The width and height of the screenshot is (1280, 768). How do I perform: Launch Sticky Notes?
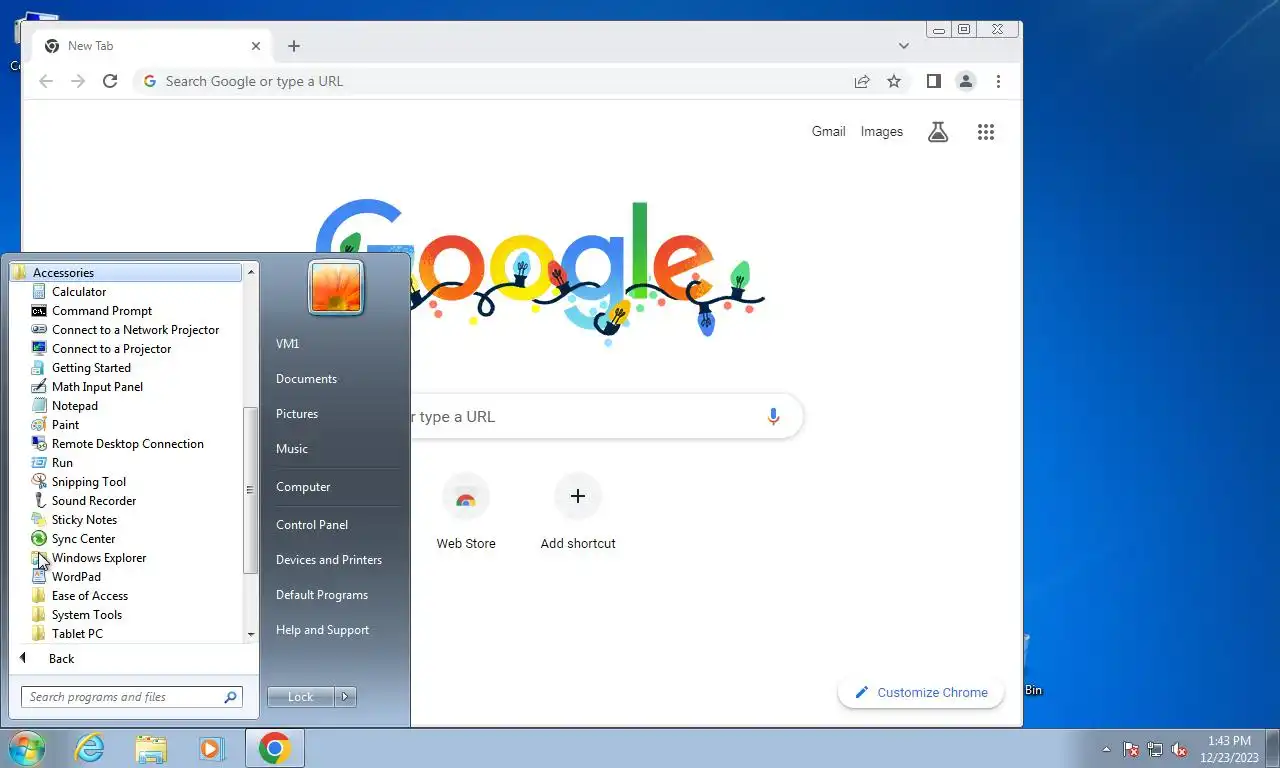(x=84, y=520)
